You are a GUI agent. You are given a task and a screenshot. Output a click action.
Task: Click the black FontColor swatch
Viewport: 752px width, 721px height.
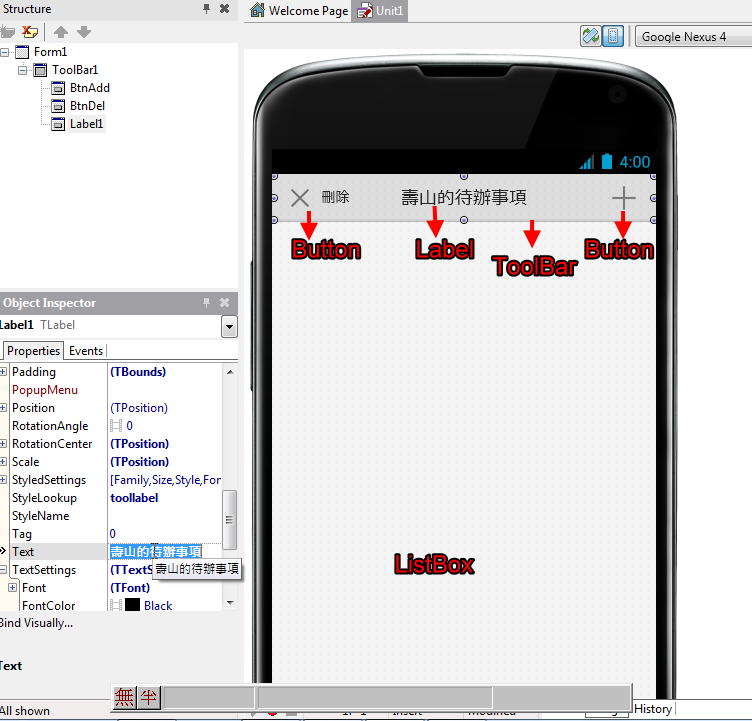[x=132, y=605]
